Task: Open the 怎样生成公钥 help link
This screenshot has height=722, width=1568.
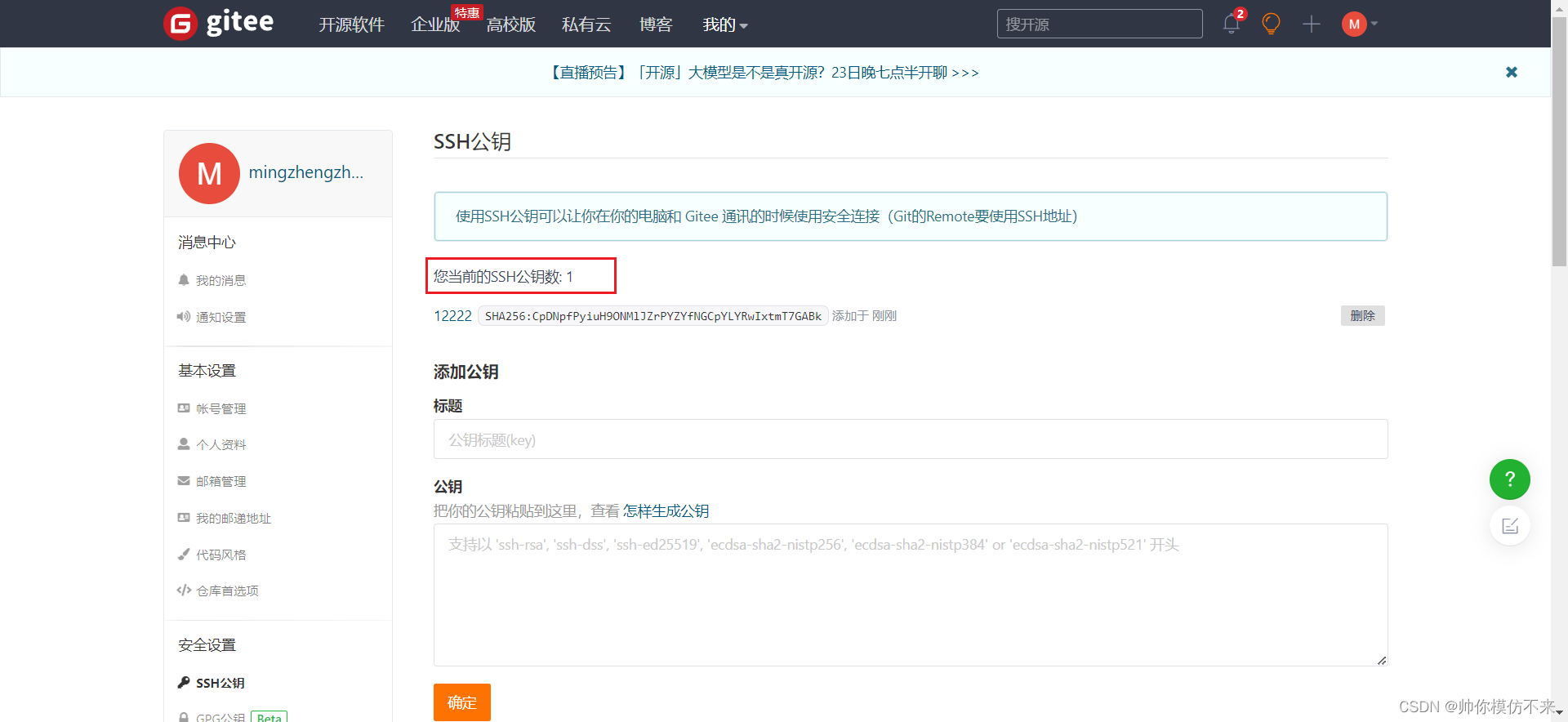Action: 666,511
